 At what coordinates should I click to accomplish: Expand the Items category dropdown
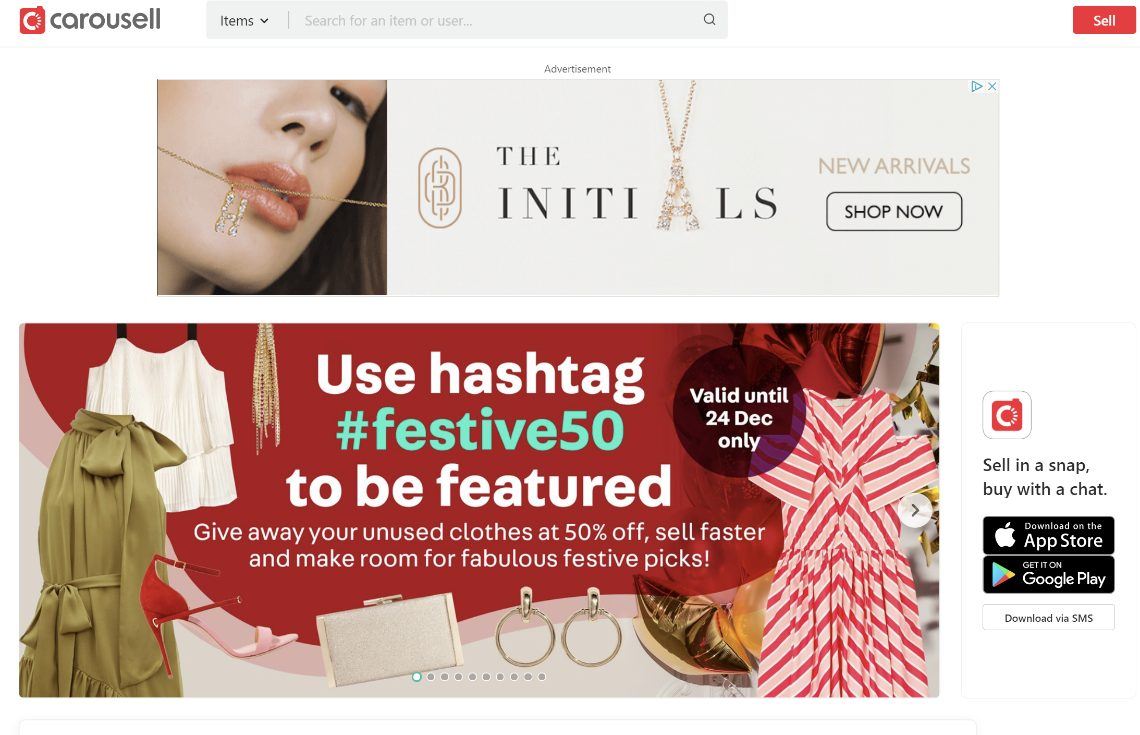244,21
